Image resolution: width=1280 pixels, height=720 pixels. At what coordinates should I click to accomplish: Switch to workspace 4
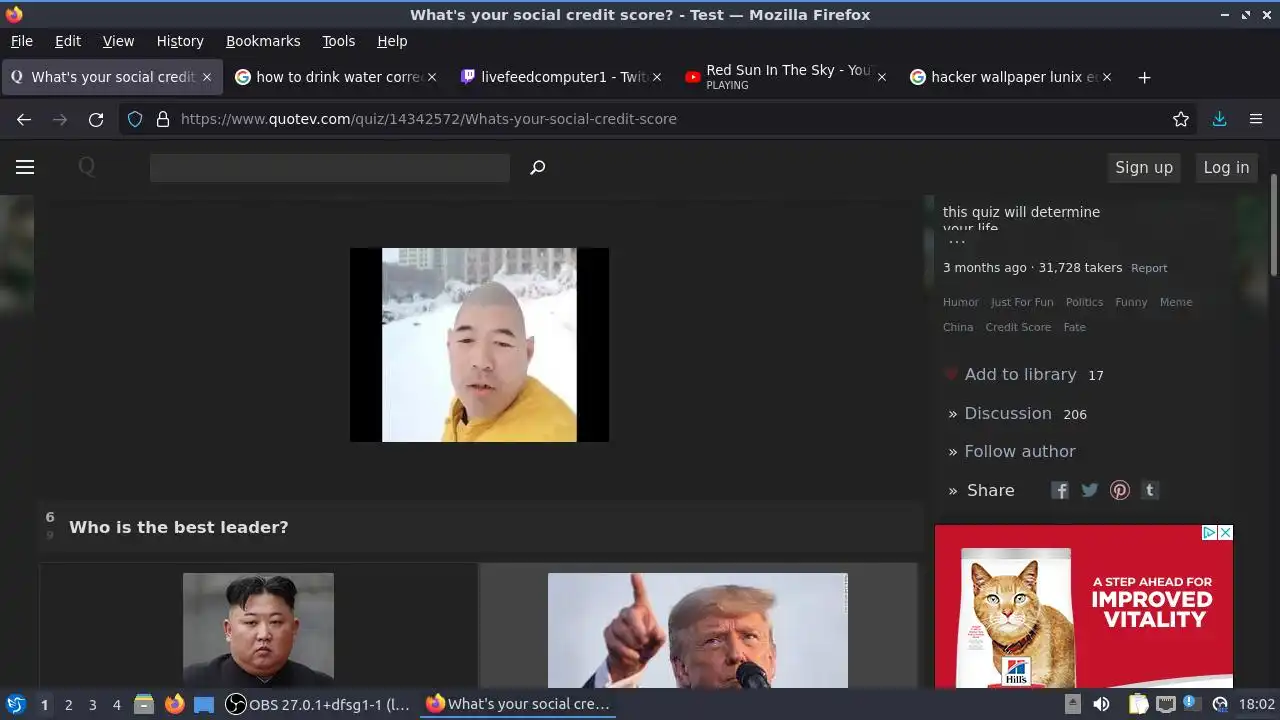coord(116,704)
